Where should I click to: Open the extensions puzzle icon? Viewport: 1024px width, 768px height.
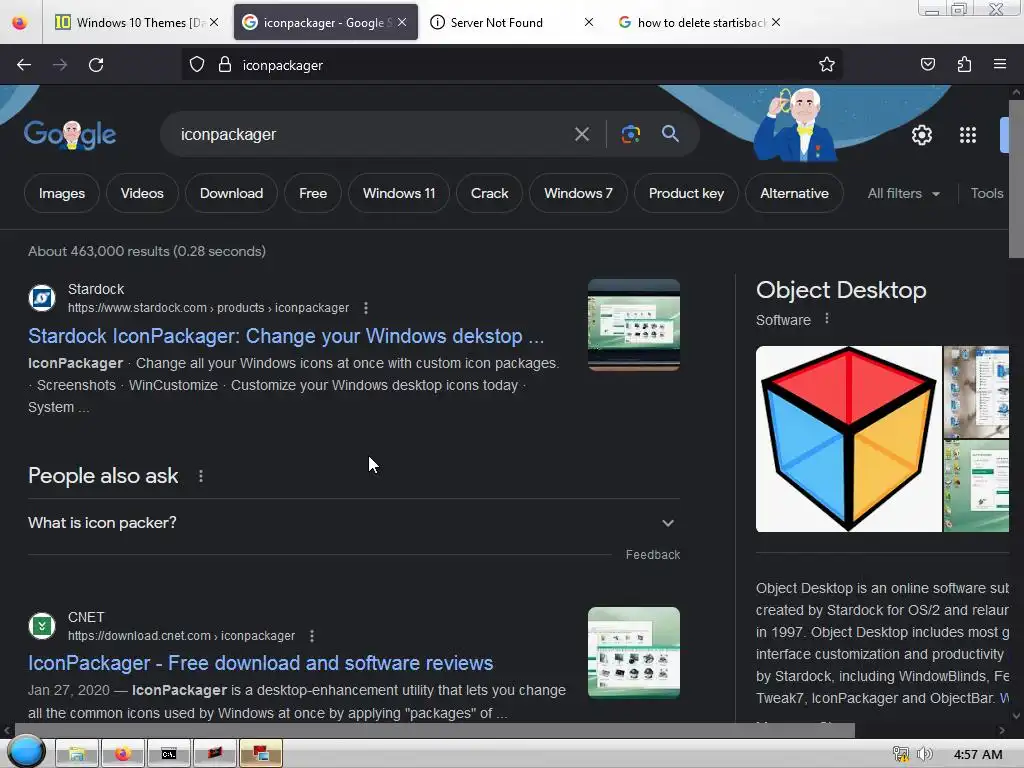[964, 65]
